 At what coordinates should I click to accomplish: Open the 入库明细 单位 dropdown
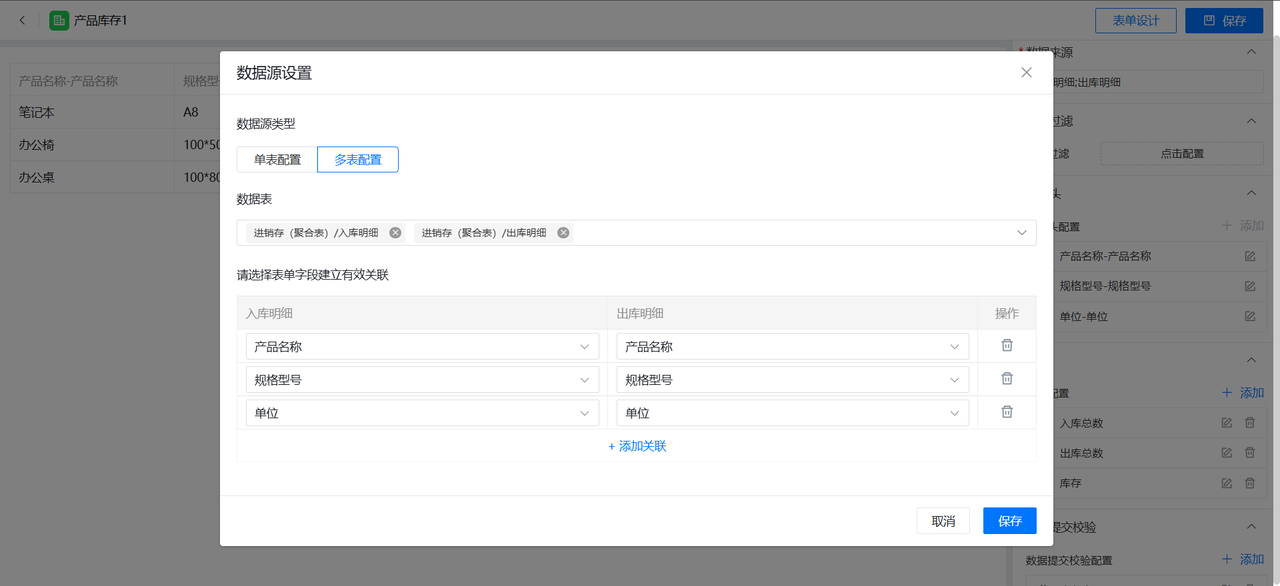422,413
